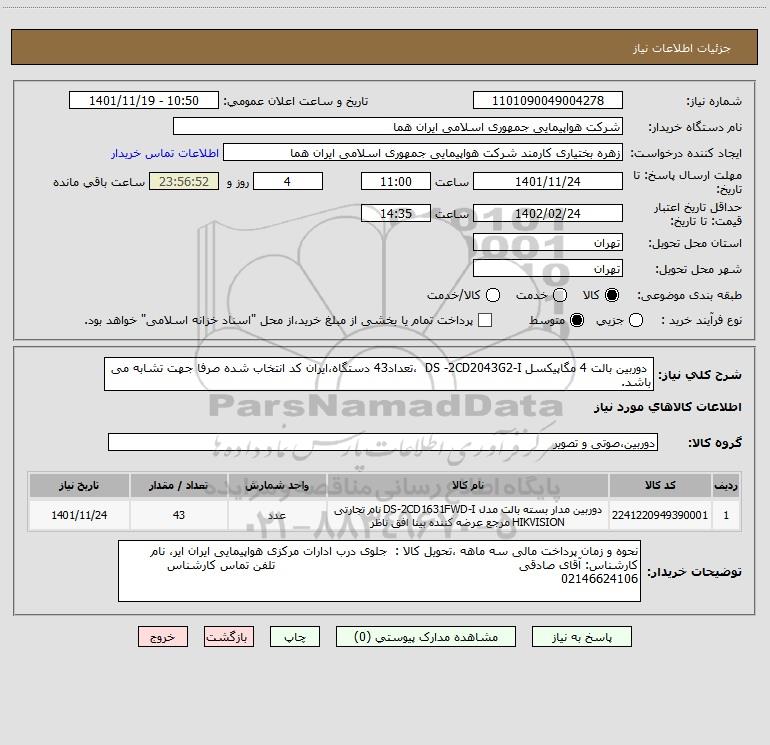Click the کد کالا column header
Screen dimensions: 770x745
tap(660, 486)
